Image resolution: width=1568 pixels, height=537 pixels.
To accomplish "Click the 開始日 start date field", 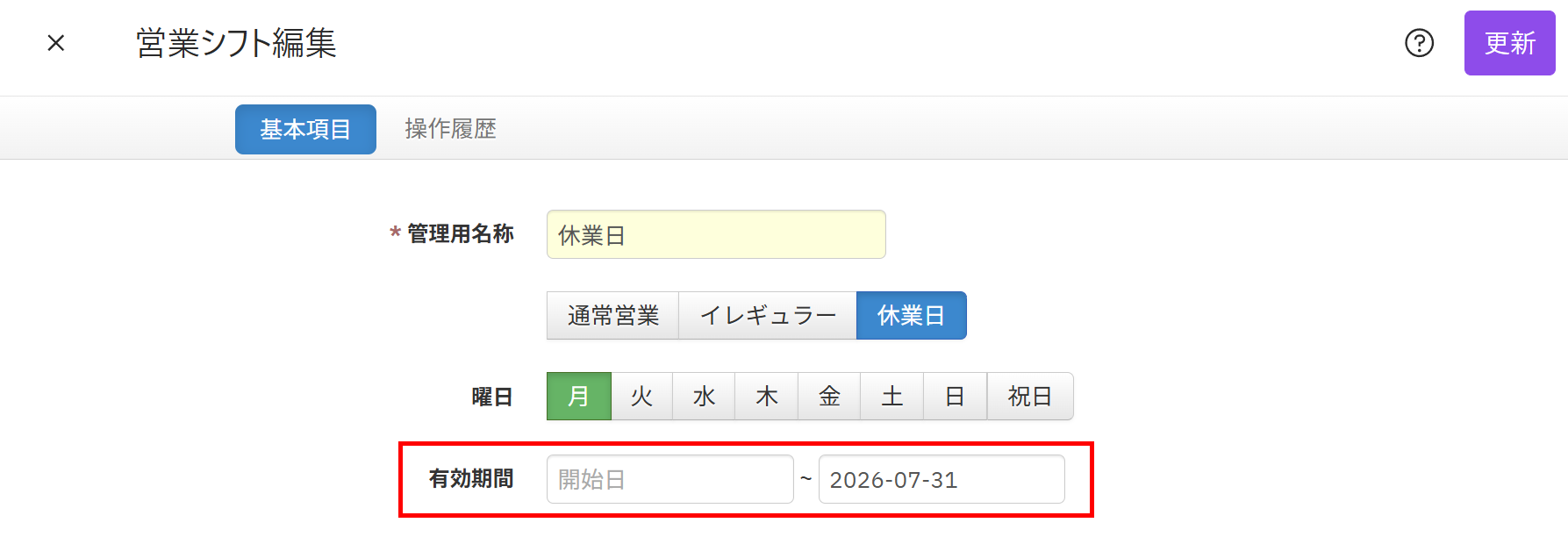I will click(670, 479).
